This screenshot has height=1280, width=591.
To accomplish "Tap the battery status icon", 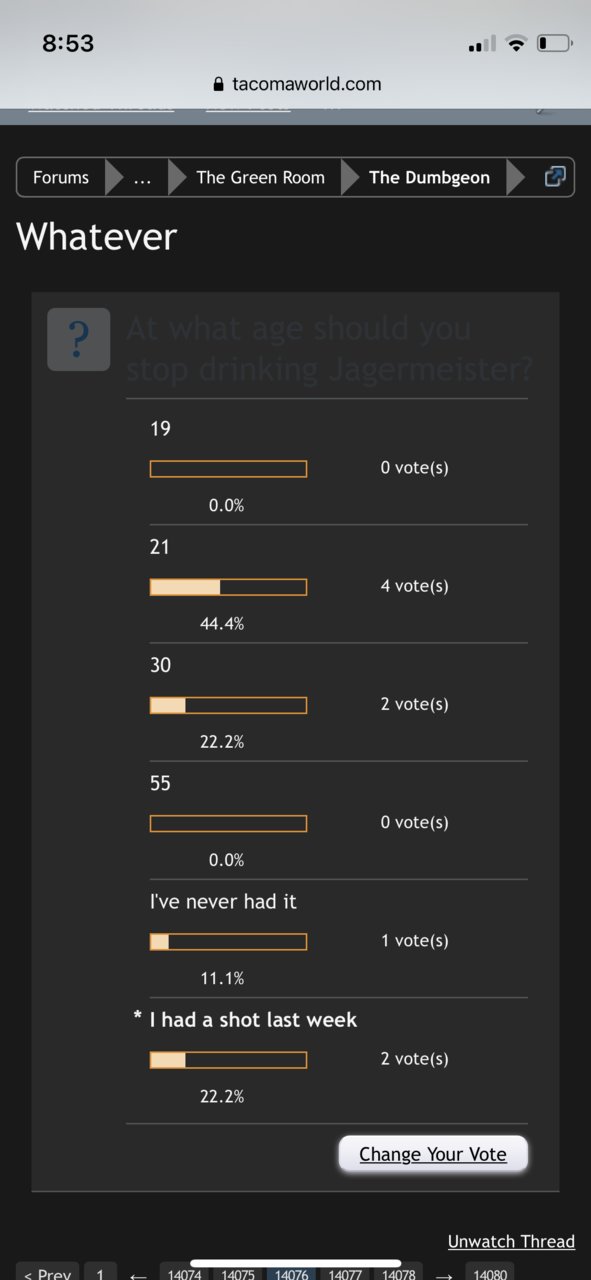I will click(555, 44).
